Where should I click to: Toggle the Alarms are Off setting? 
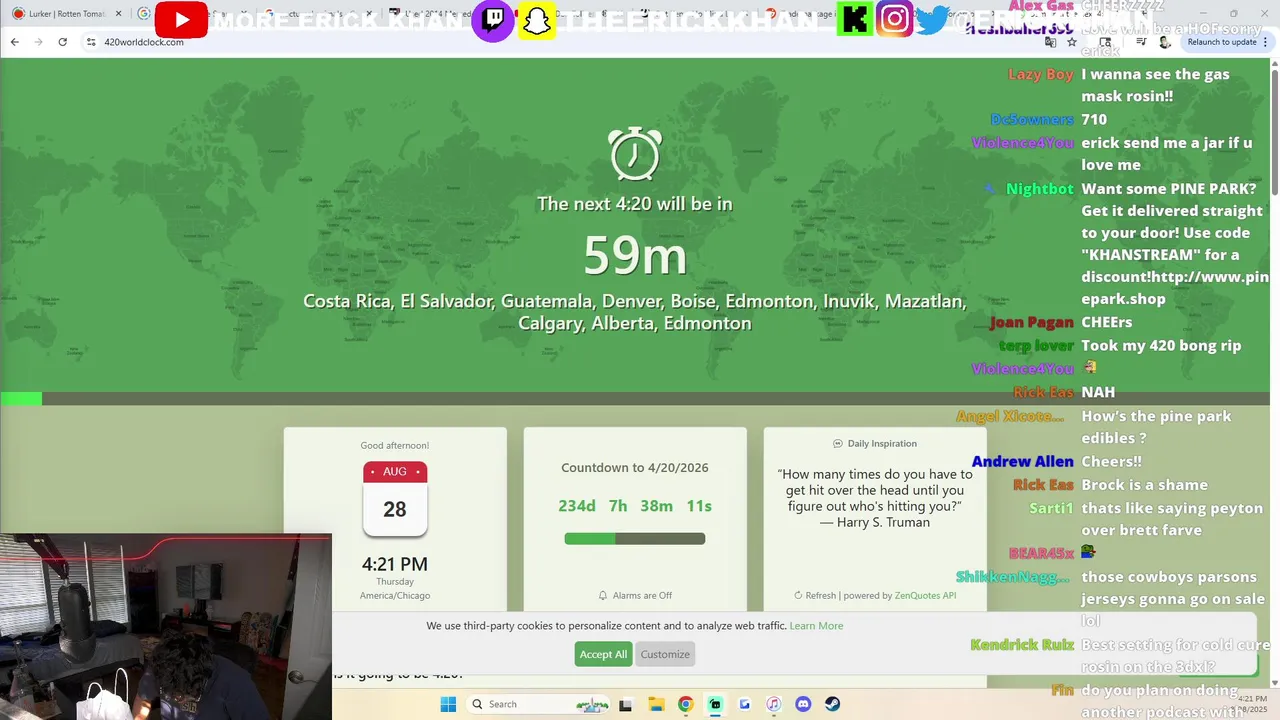point(635,595)
